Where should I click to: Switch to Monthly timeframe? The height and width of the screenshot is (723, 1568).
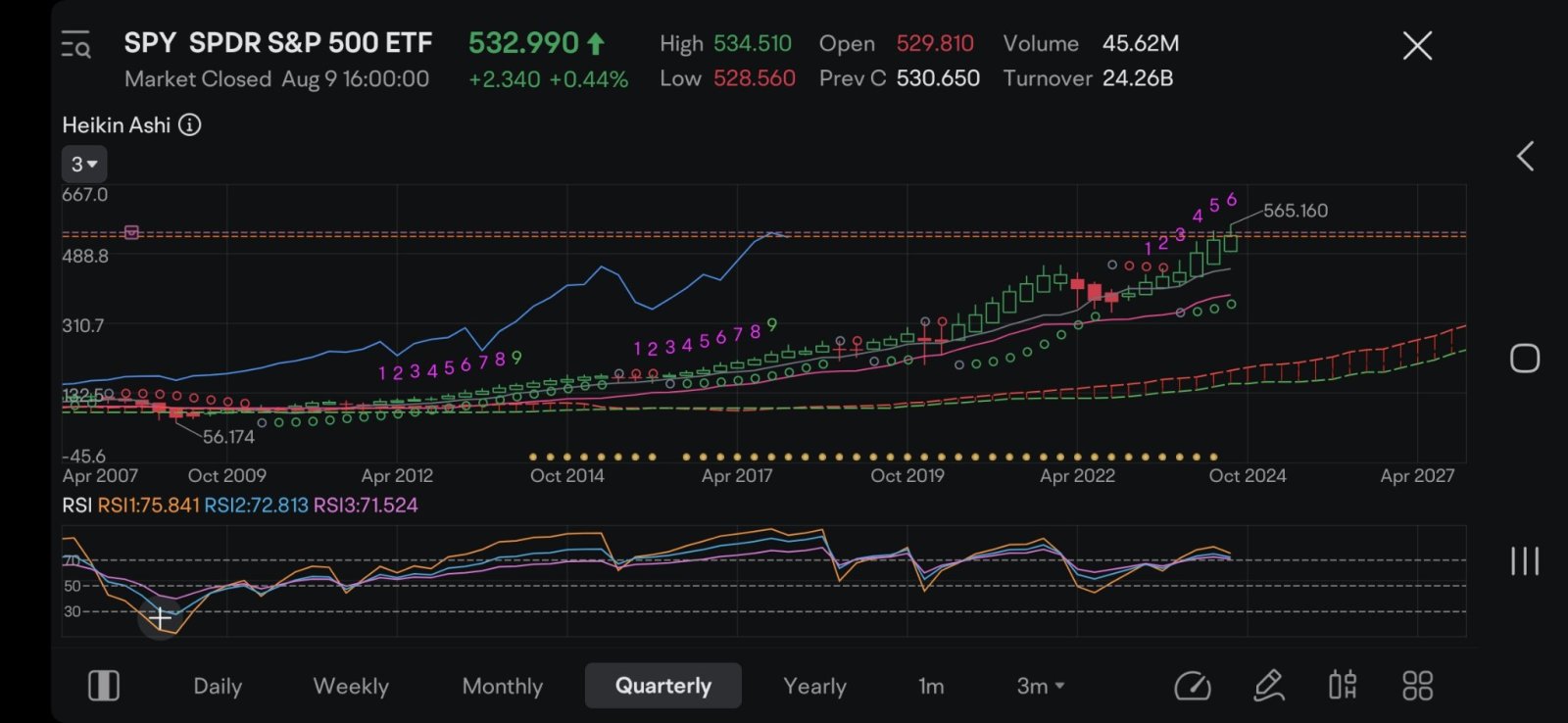point(503,686)
